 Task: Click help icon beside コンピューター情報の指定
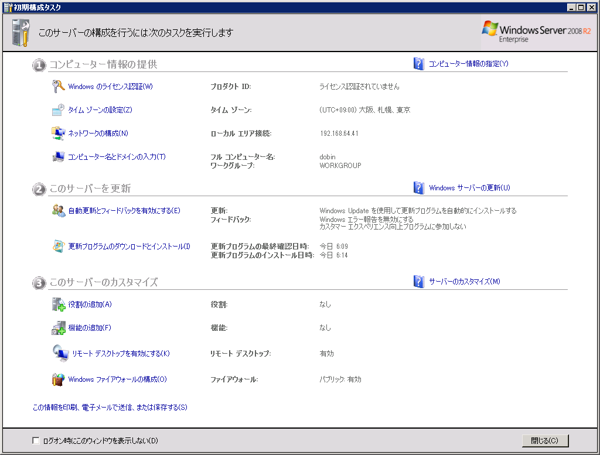[419, 64]
